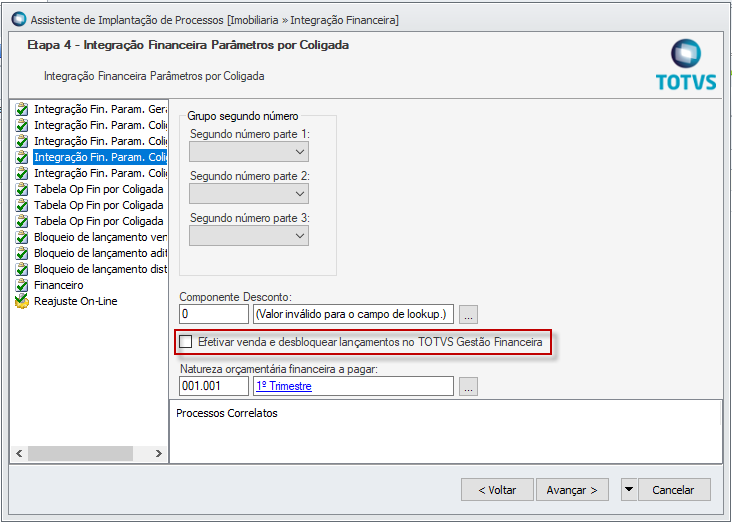Click the Processos Correlatos panel text
Screen dimensions: 732x522
click(227, 413)
